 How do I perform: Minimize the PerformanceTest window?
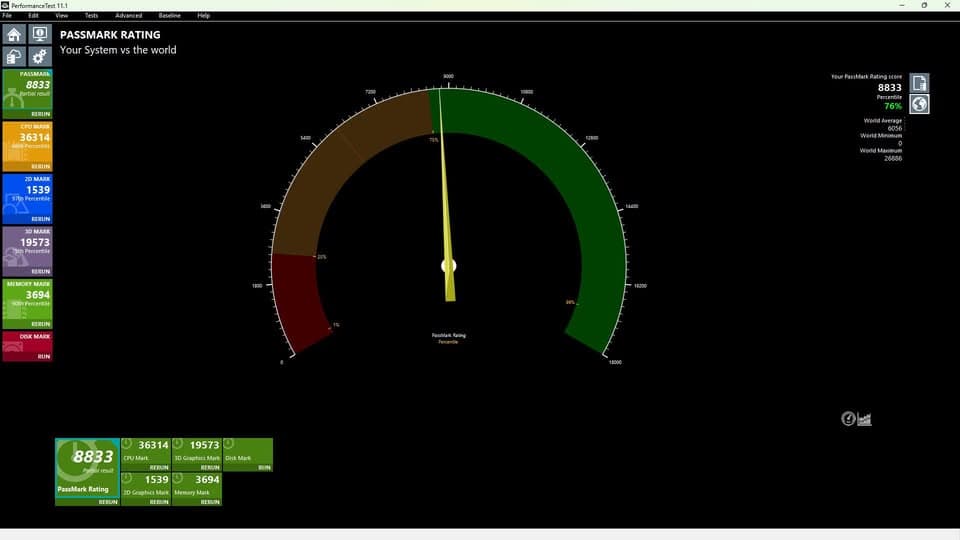point(902,5)
